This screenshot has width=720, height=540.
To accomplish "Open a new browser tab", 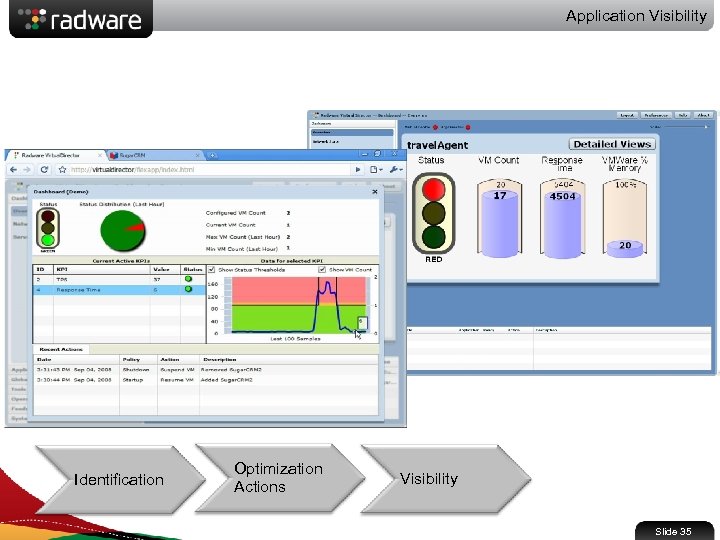I will pos(212,156).
